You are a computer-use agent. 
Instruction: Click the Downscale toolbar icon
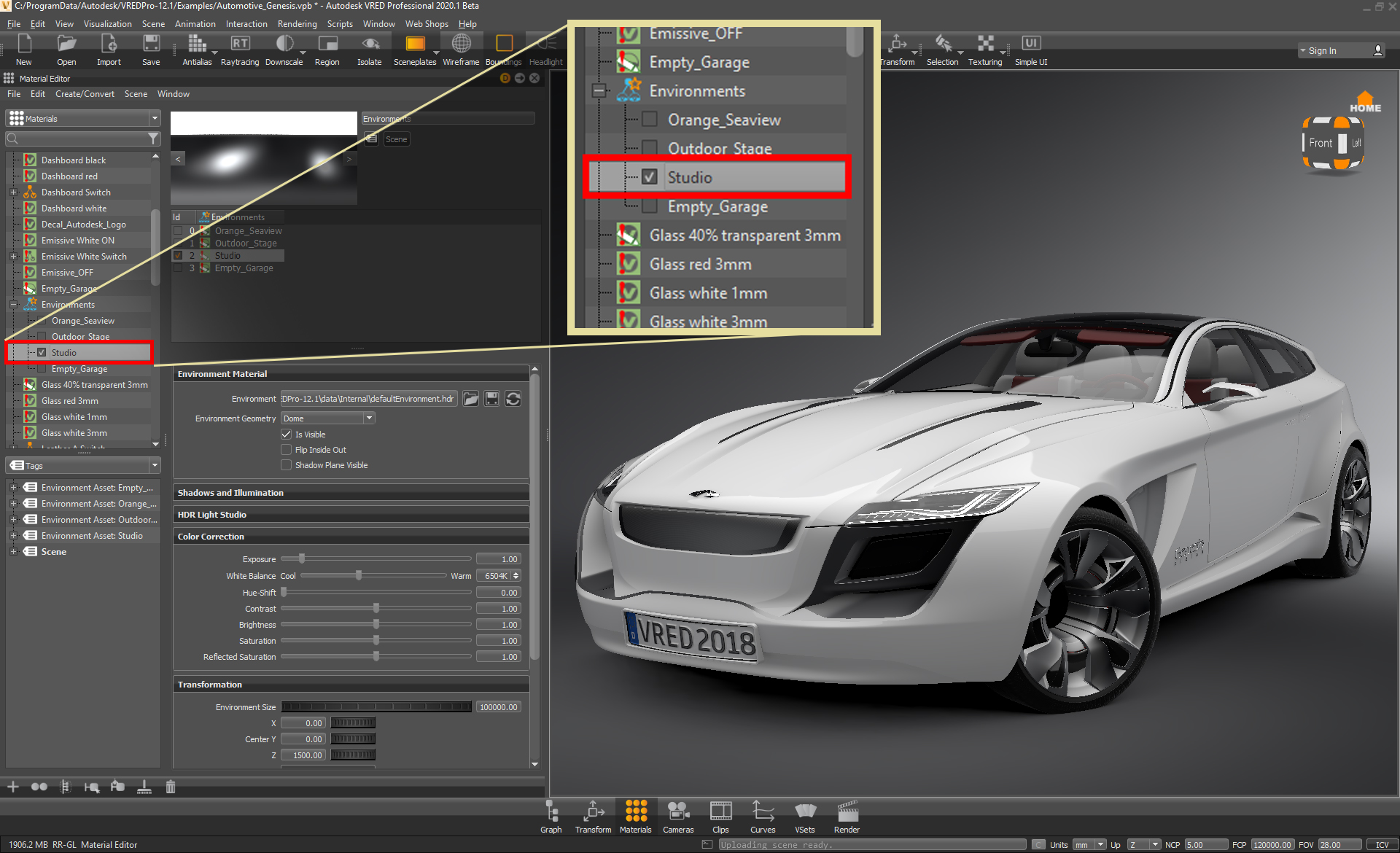pyautogui.click(x=284, y=50)
